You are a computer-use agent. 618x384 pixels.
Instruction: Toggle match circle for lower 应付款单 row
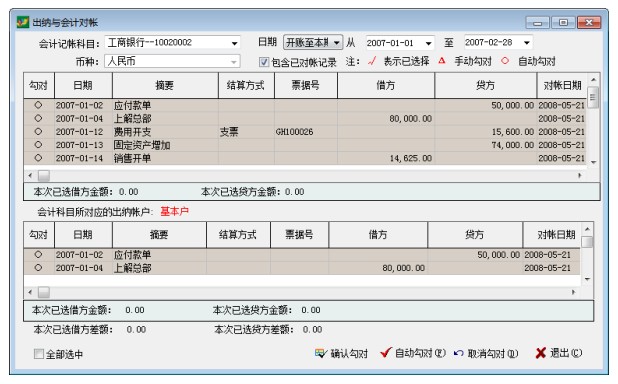[38, 254]
